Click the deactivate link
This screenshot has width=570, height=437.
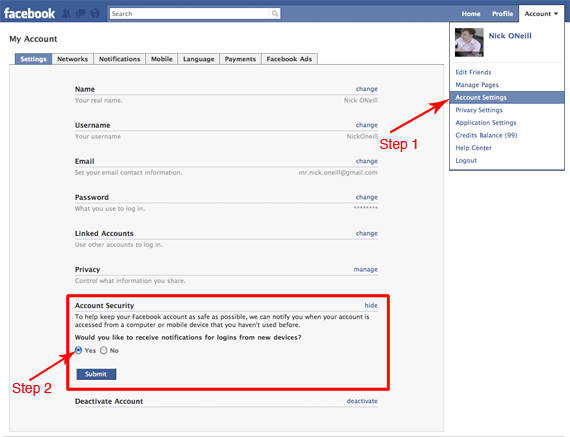pyautogui.click(x=362, y=401)
